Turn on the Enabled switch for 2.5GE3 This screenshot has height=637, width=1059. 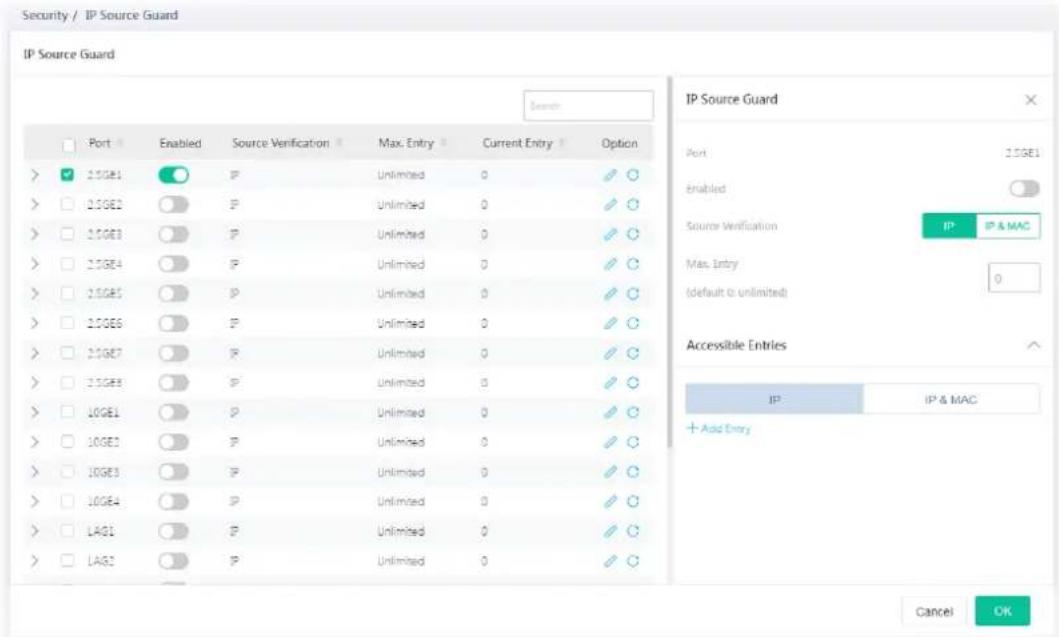click(x=174, y=234)
